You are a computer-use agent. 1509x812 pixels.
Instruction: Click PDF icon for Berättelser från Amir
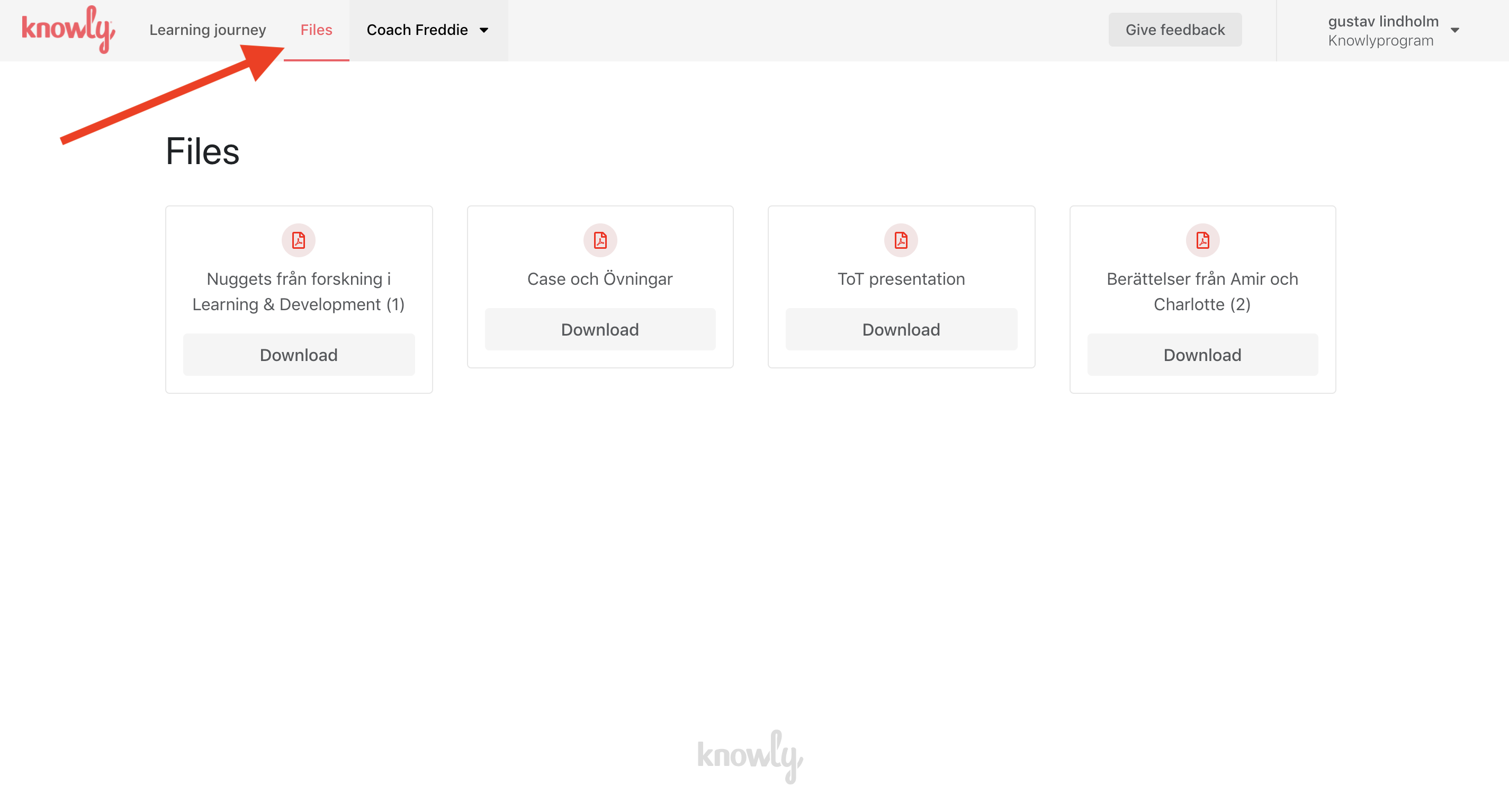[1202, 240]
